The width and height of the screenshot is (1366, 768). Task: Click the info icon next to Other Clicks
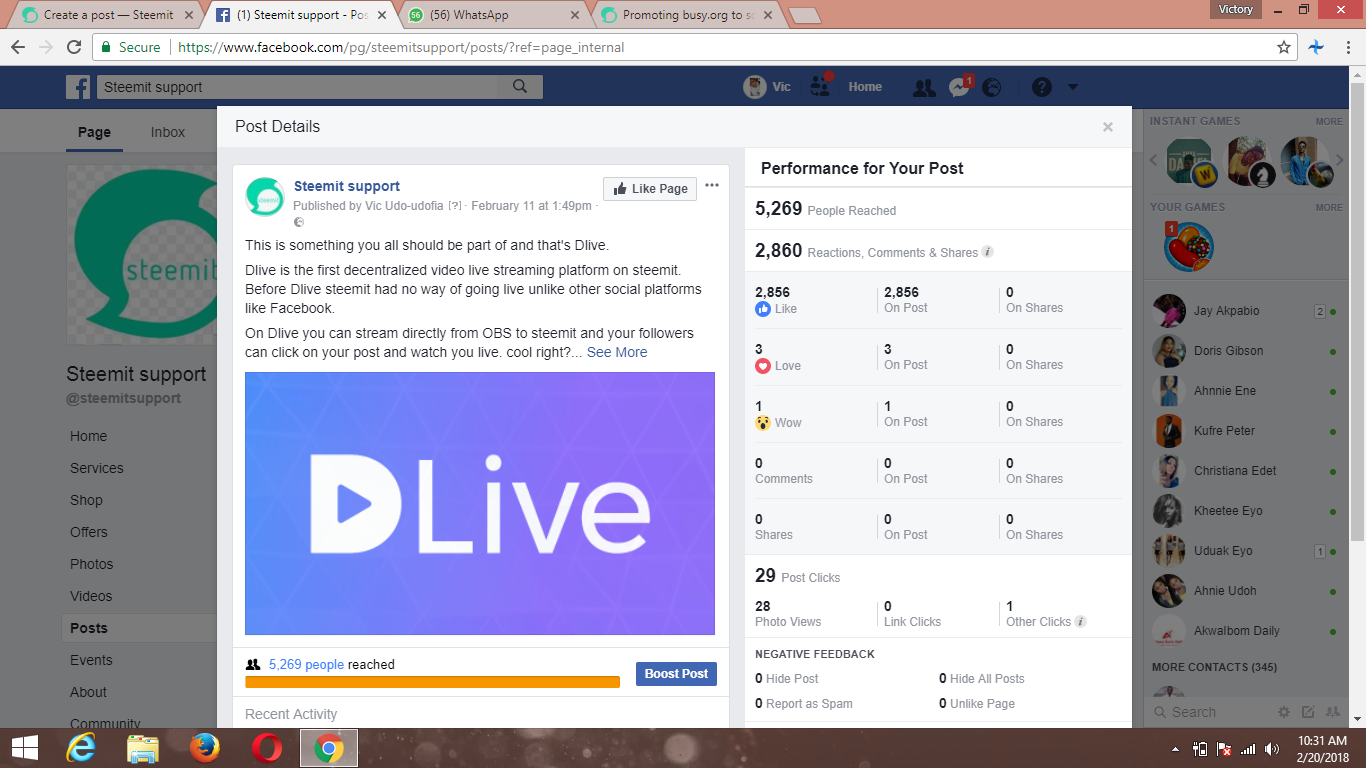click(1080, 621)
